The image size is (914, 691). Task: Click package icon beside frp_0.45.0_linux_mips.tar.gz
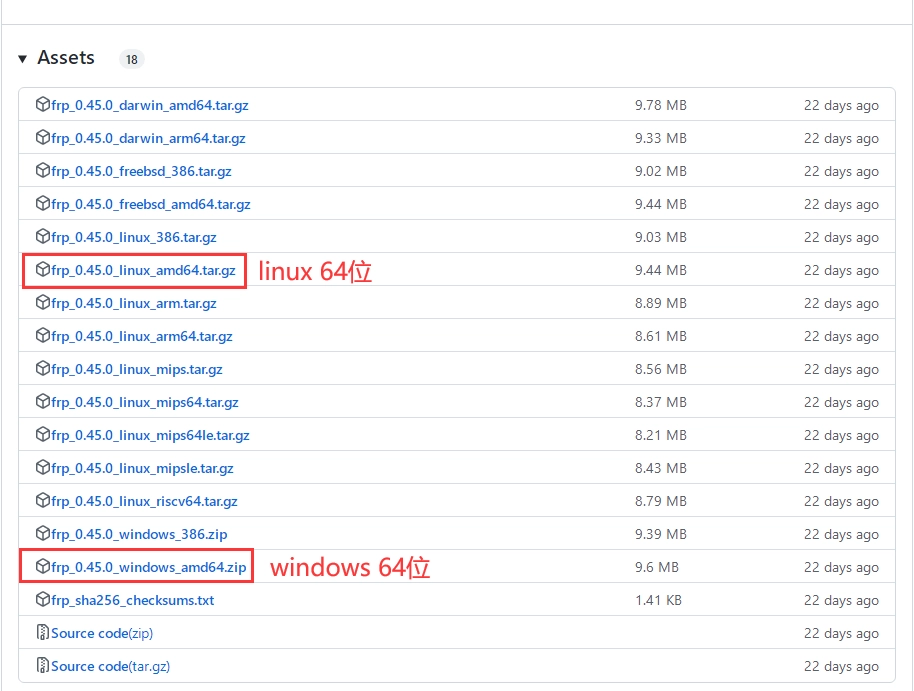[43, 369]
